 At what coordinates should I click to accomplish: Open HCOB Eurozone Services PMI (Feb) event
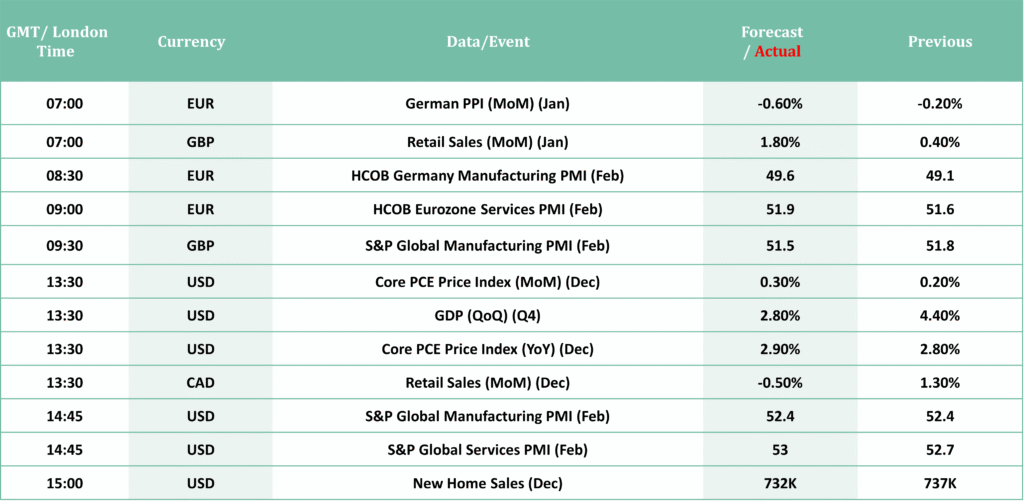(488, 209)
